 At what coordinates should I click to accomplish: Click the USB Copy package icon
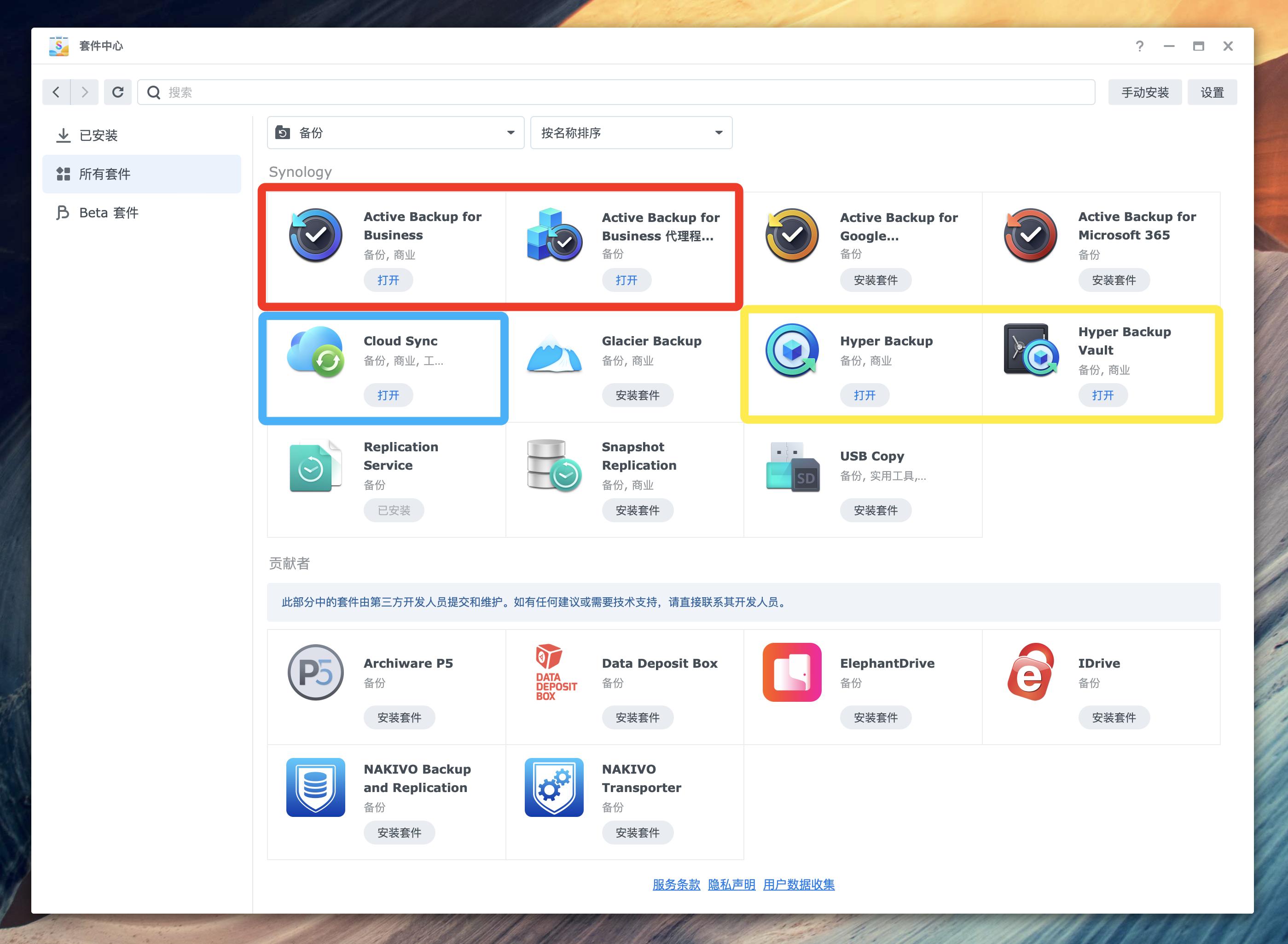[792, 466]
